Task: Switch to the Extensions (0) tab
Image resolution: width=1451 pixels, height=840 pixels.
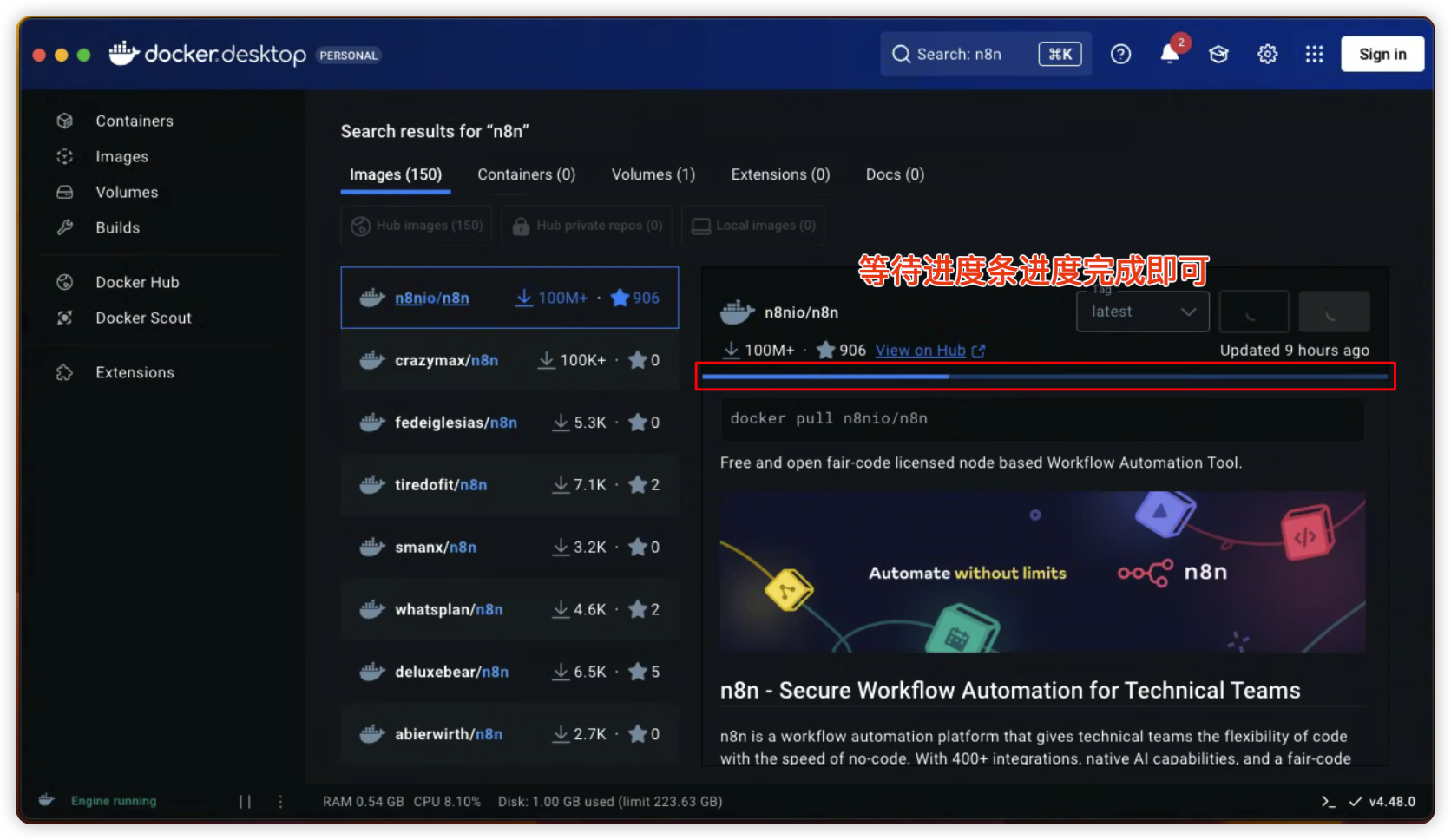Action: [780, 174]
